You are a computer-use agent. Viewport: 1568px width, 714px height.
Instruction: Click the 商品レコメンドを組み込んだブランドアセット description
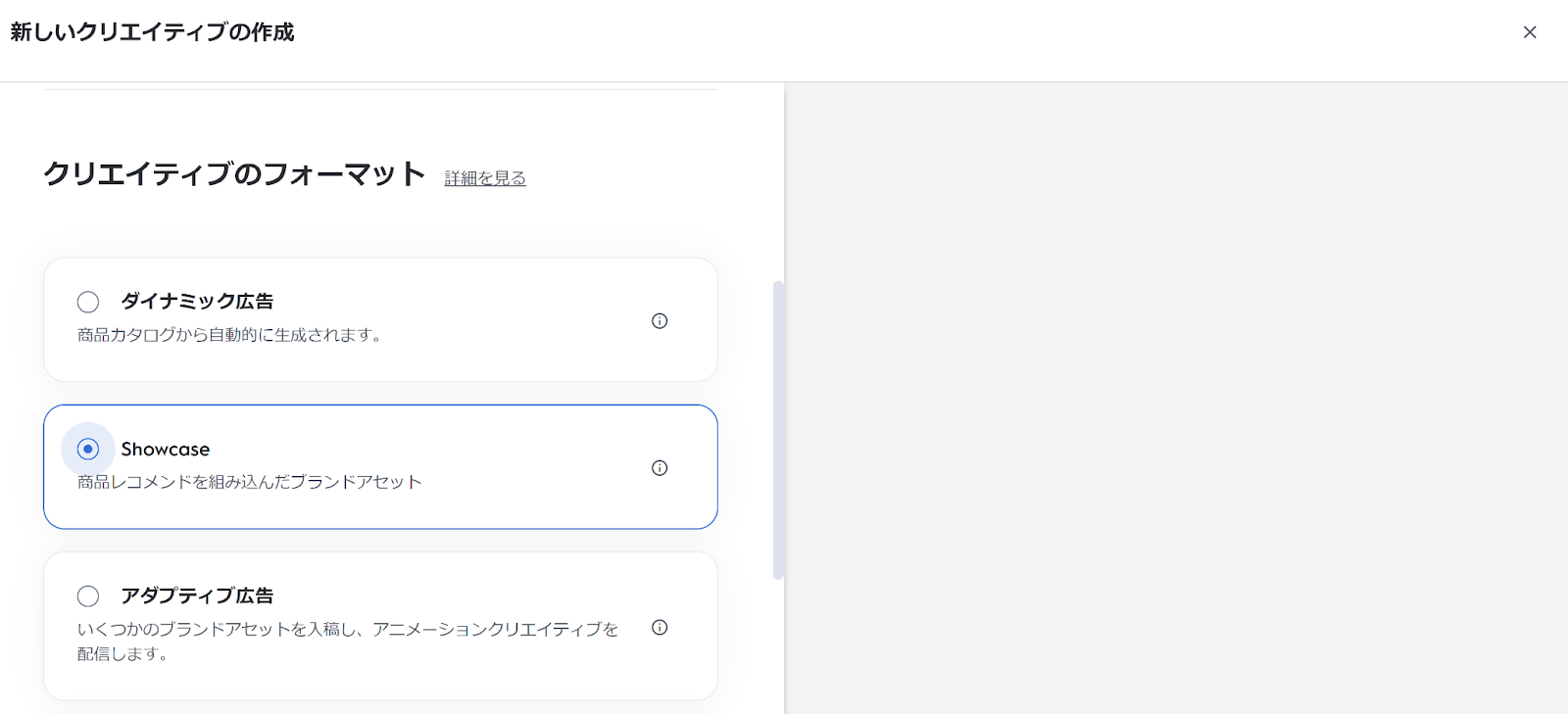coord(249,482)
